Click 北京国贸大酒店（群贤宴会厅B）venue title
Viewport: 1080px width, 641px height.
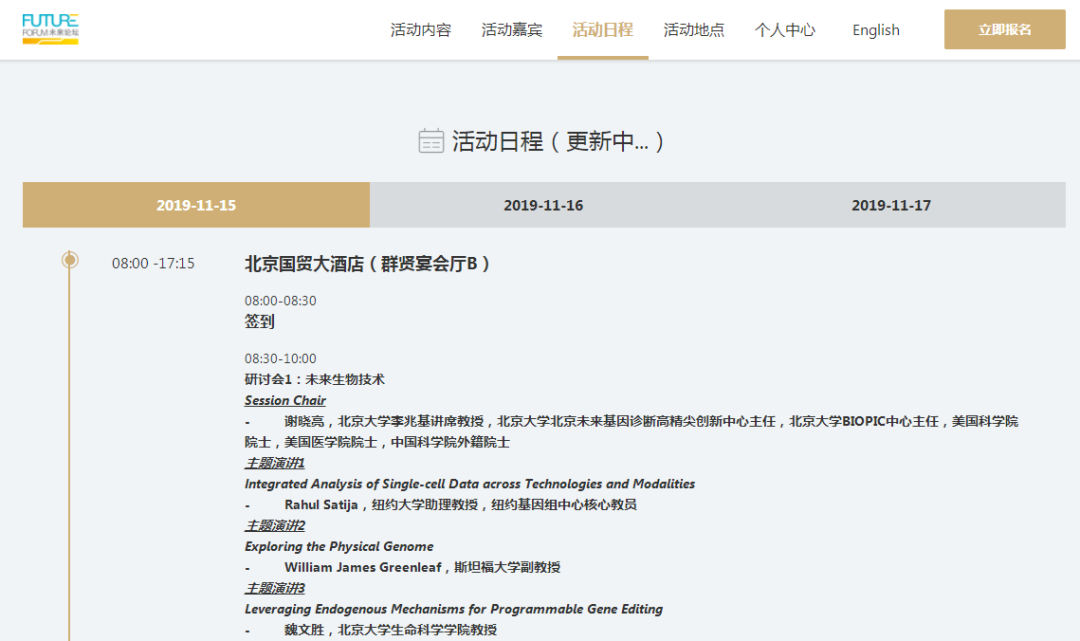(368, 264)
